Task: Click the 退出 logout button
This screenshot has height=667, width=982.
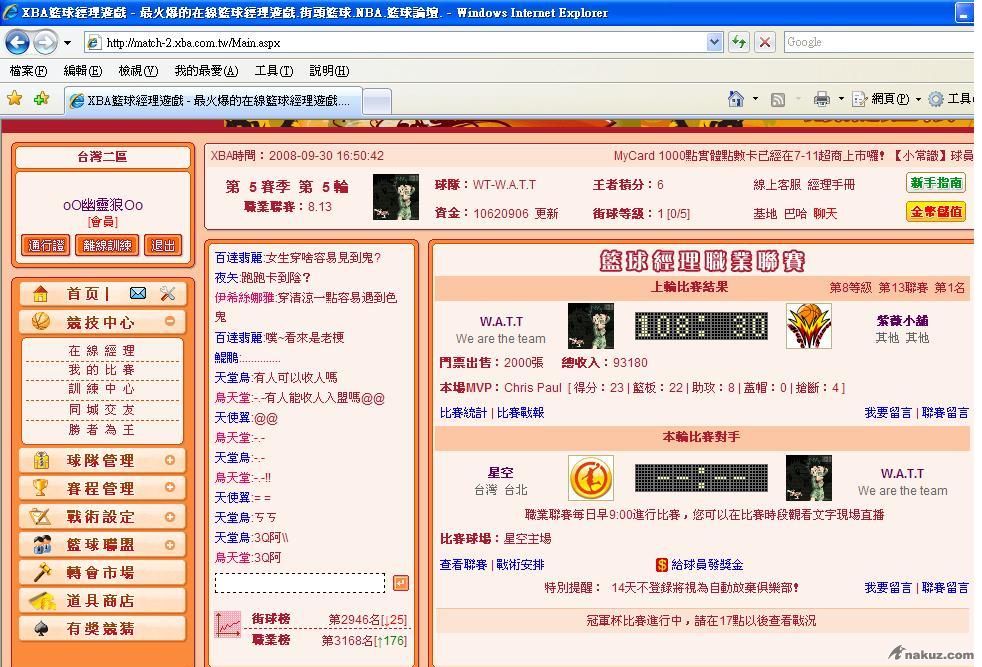Action: click(x=162, y=245)
